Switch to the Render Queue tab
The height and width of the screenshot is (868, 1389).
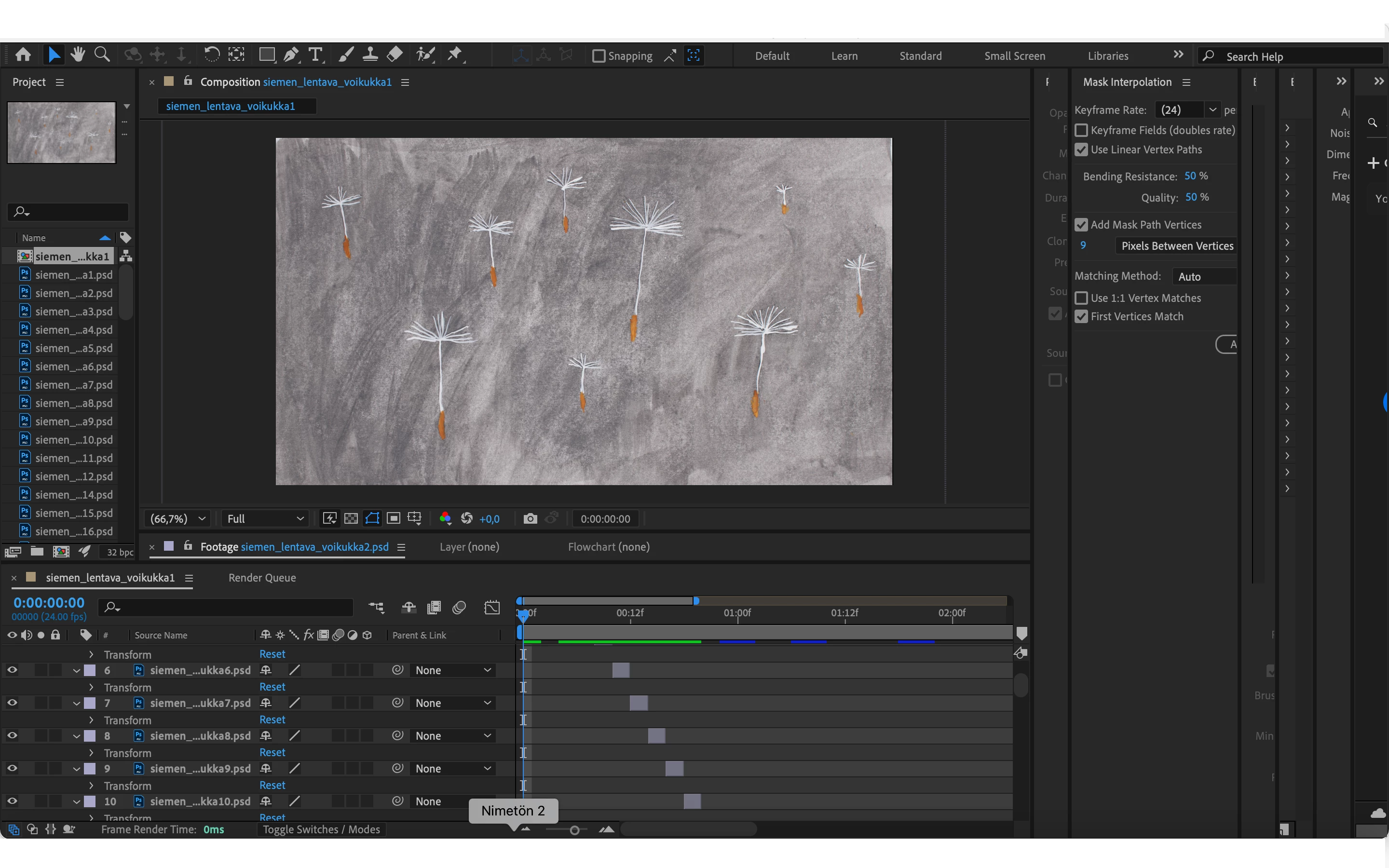262,578
